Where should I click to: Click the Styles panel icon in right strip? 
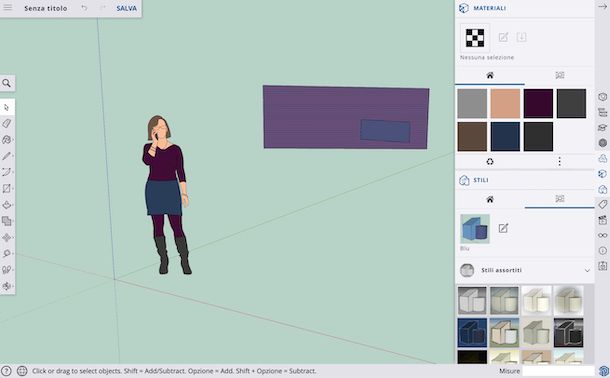pos(603,189)
